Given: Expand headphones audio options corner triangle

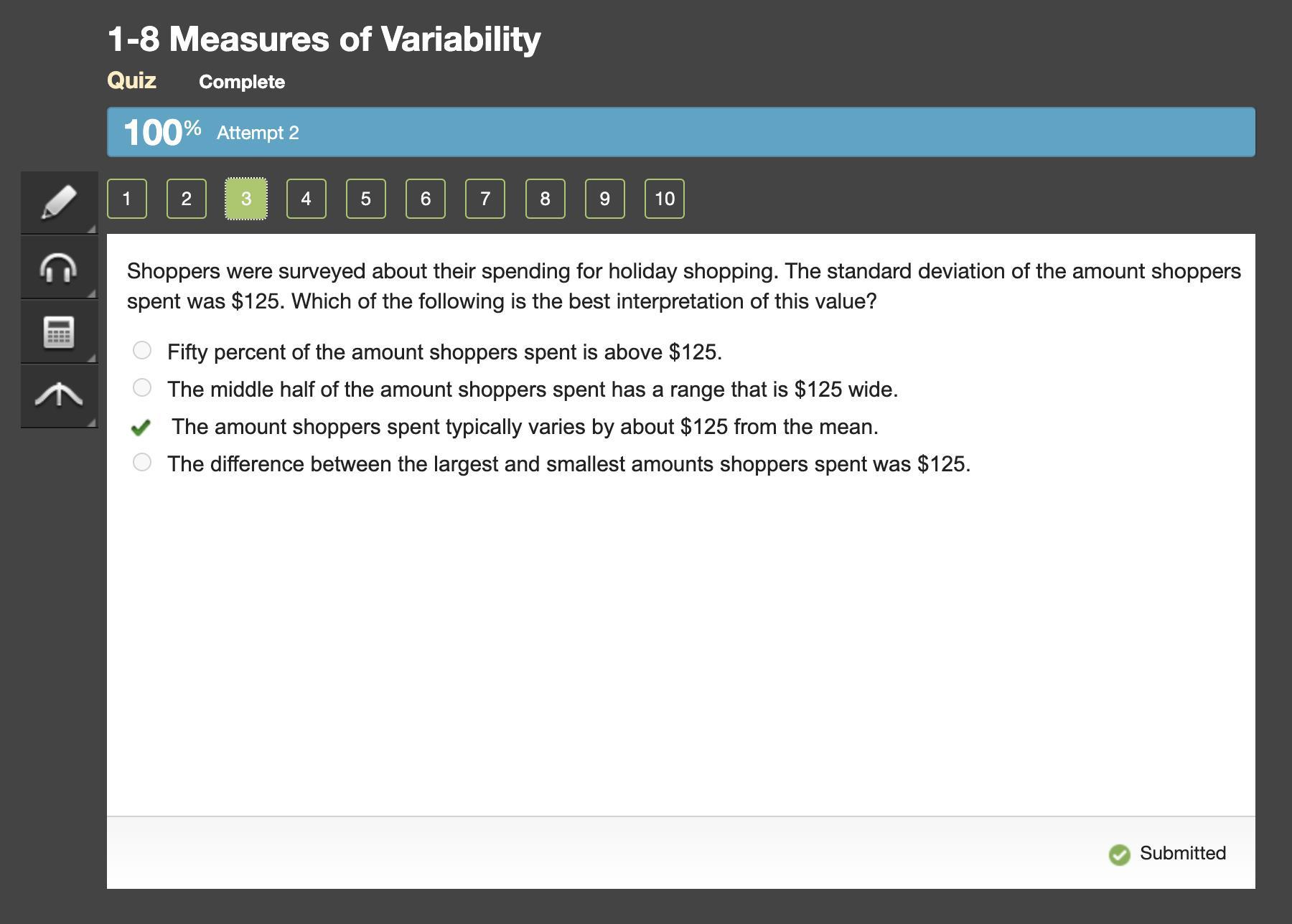Looking at the screenshot, I should [x=91, y=293].
